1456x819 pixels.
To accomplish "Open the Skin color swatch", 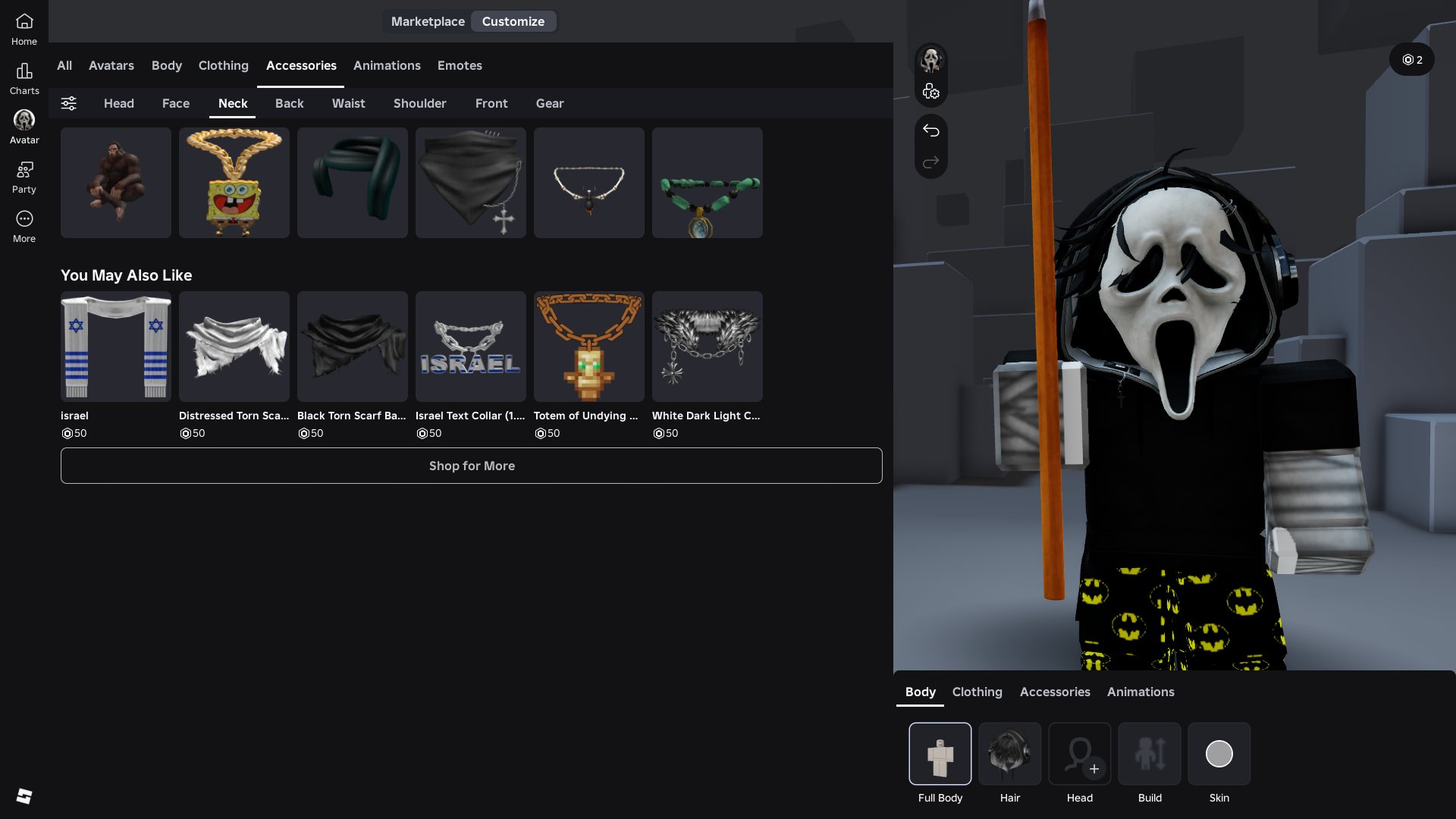I will click(x=1219, y=754).
